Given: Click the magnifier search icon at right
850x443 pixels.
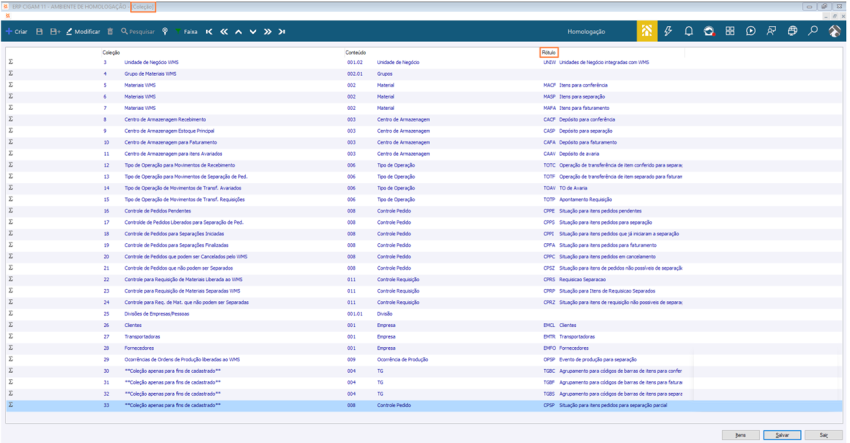Looking at the screenshot, I should click(813, 31).
